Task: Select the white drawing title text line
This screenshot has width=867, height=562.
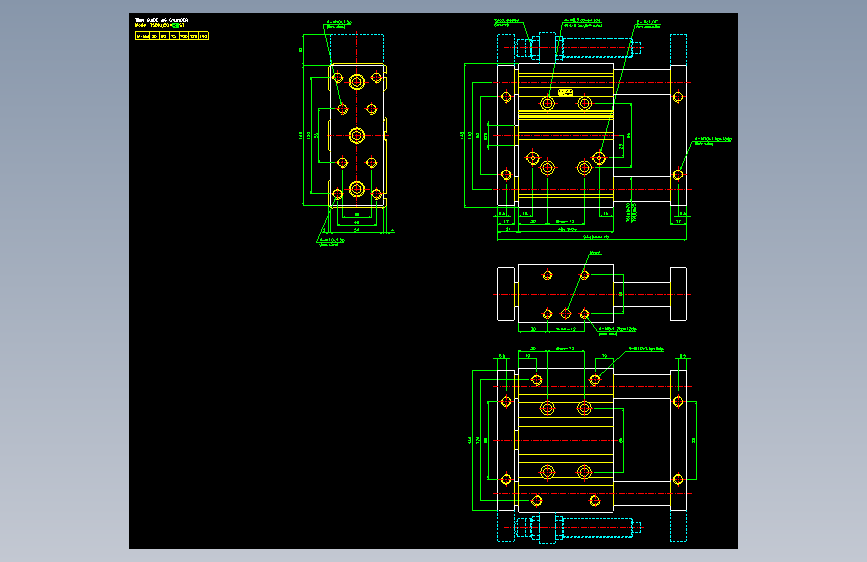Action: (x=161, y=20)
